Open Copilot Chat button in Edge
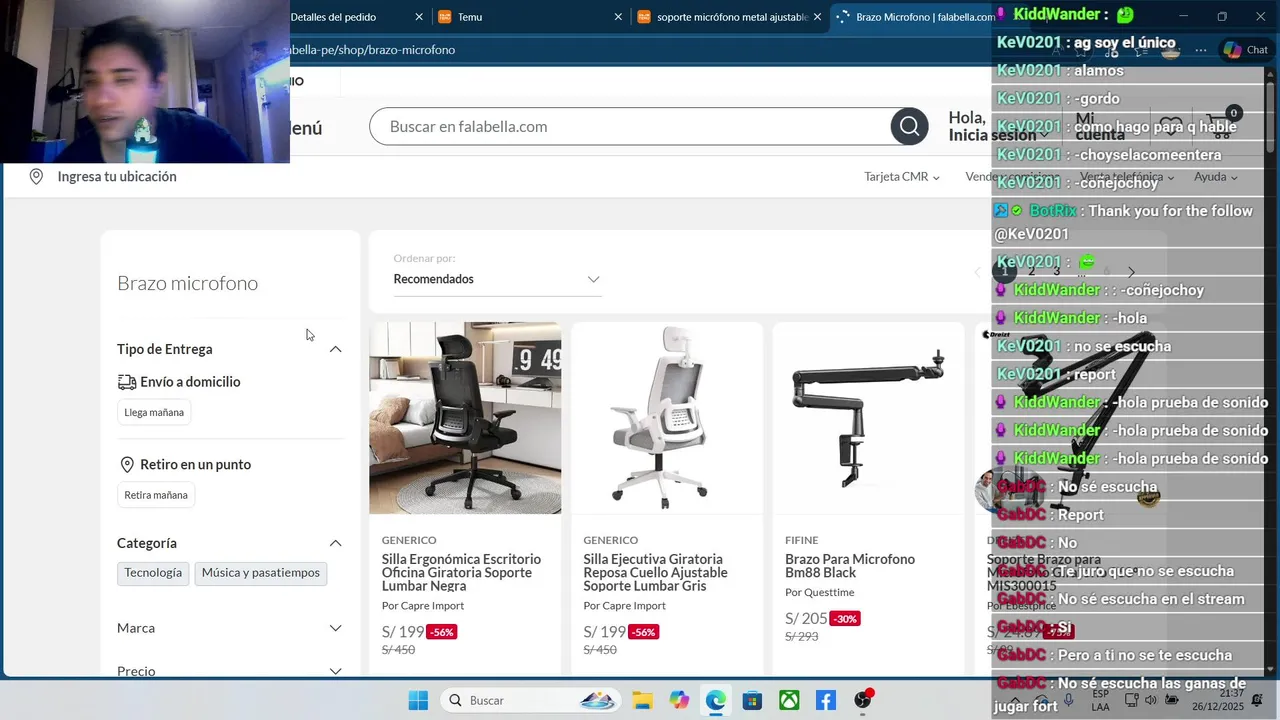Viewport: 1280px width, 720px height. tap(1246, 50)
